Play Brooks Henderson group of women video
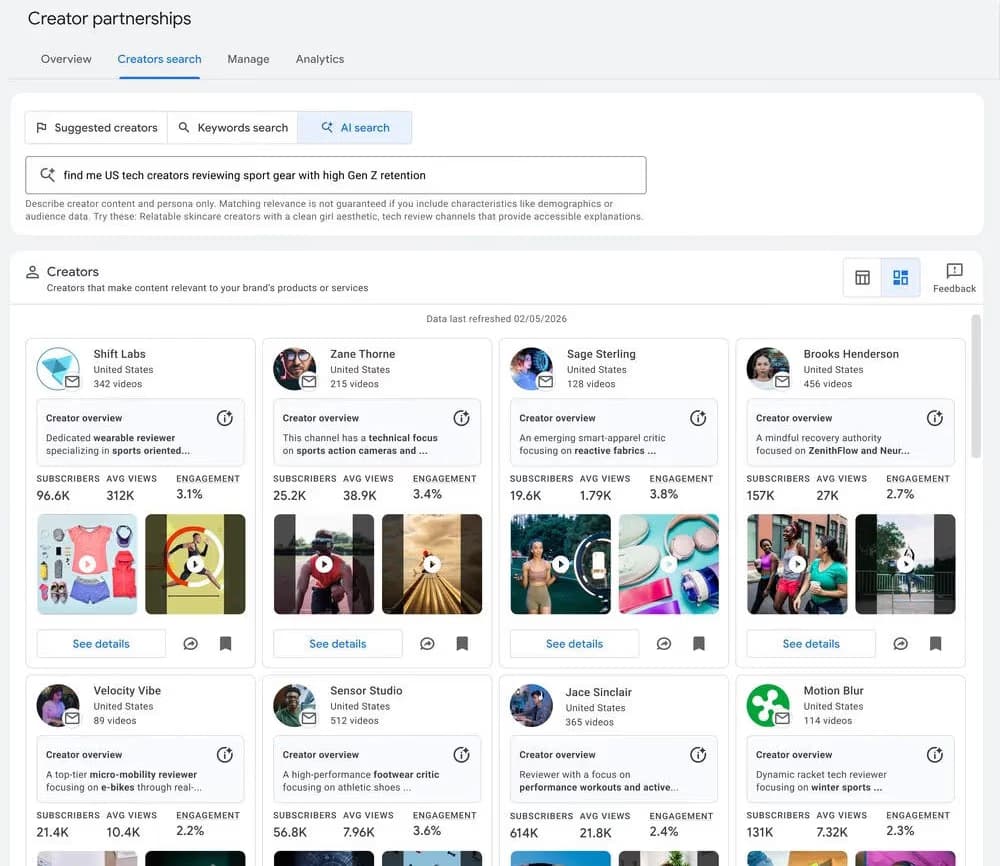This screenshot has width=1000, height=866. [x=797, y=564]
